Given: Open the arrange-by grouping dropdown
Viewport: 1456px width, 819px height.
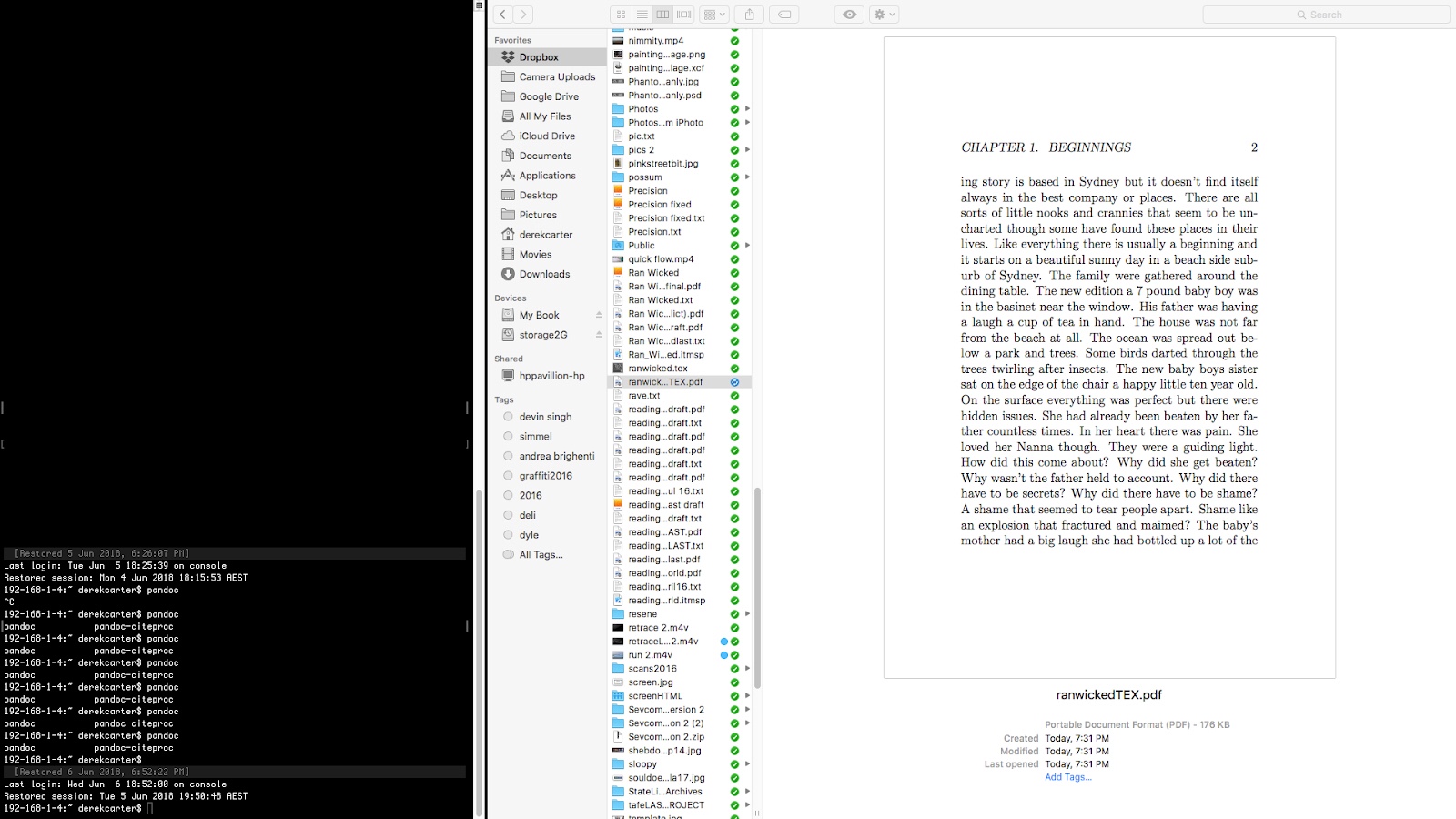Looking at the screenshot, I should (x=714, y=15).
